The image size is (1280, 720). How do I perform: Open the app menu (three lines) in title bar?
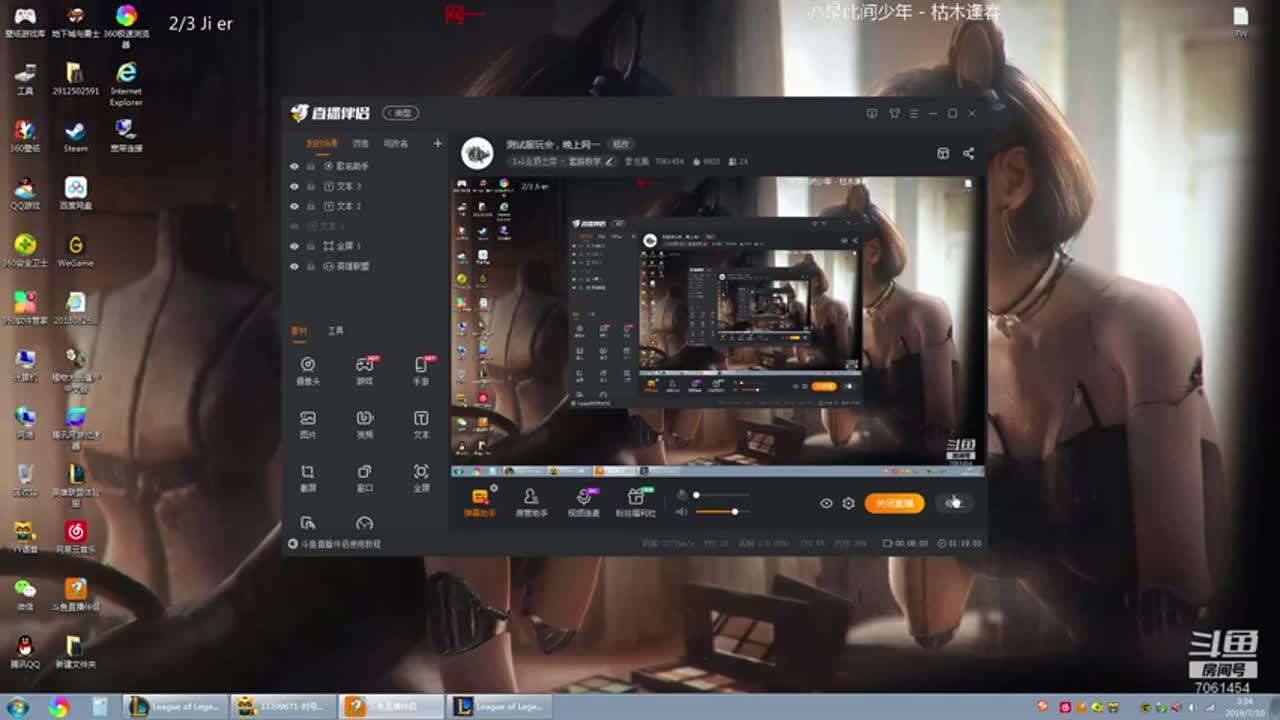[913, 114]
